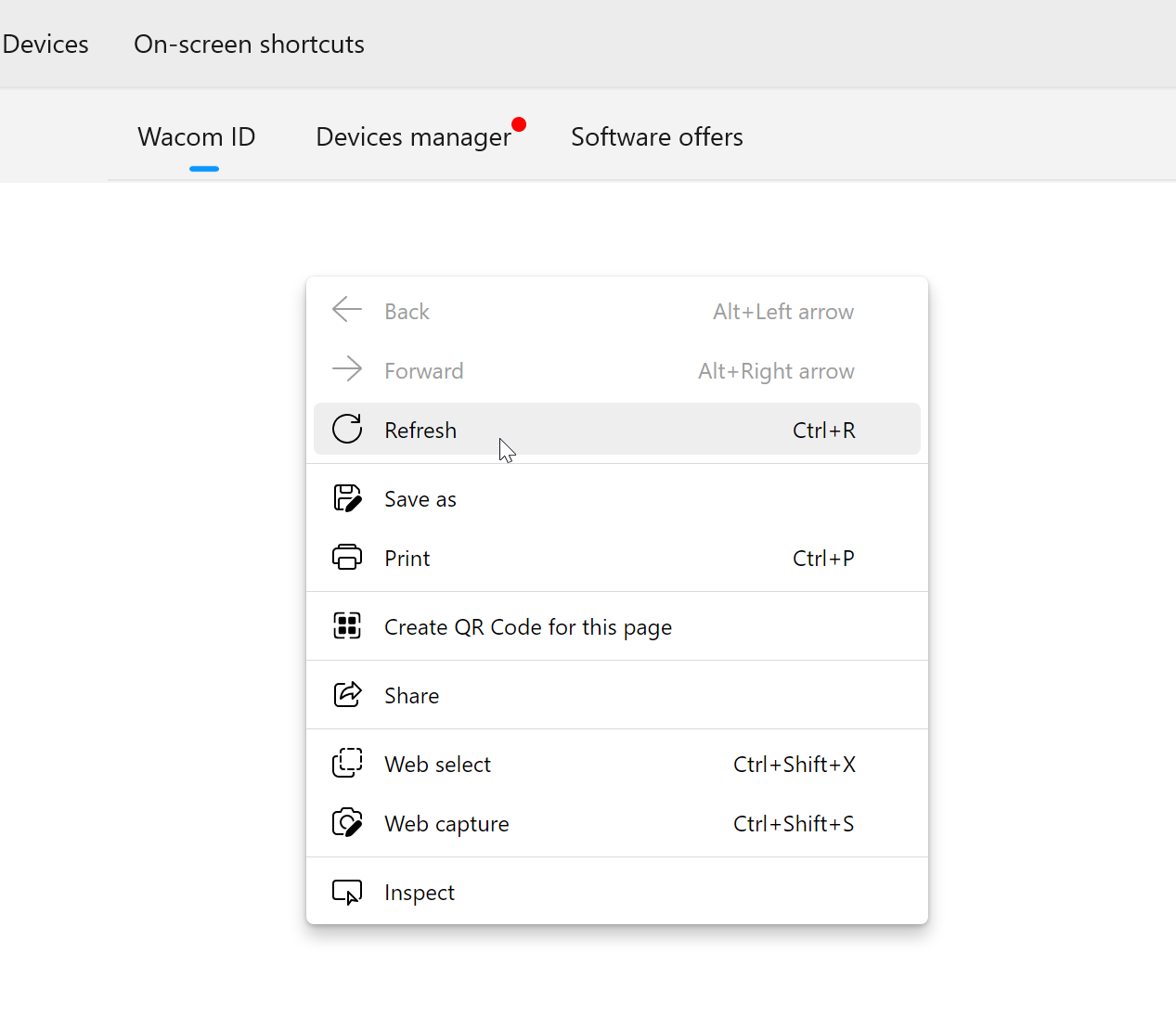Image resolution: width=1176 pixels, height=1017 pixels.
Task: Click the Web select dashed-box icon
Action: tap(347, 764)
